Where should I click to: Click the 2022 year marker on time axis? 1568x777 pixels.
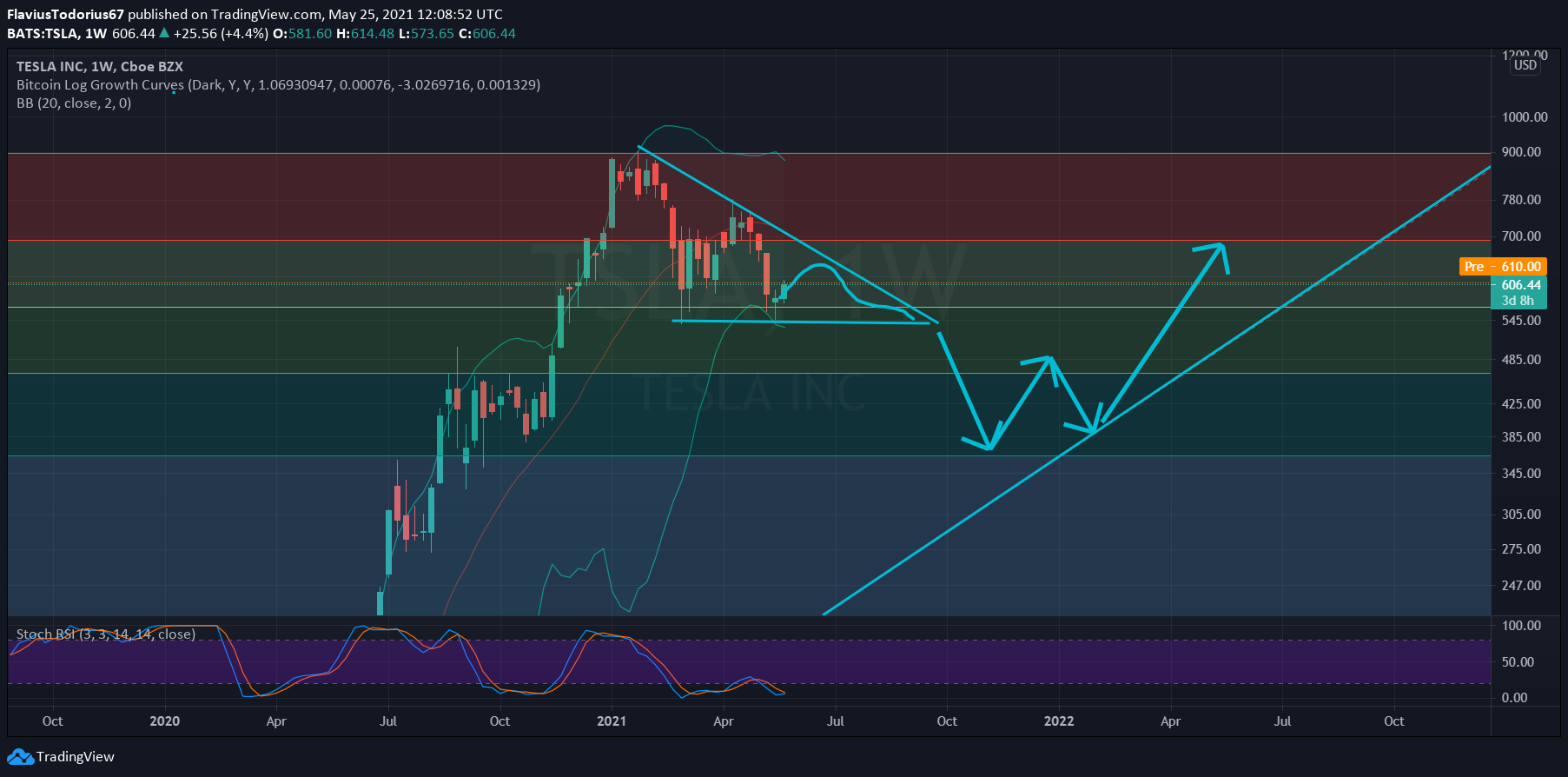click(1059, 721)
